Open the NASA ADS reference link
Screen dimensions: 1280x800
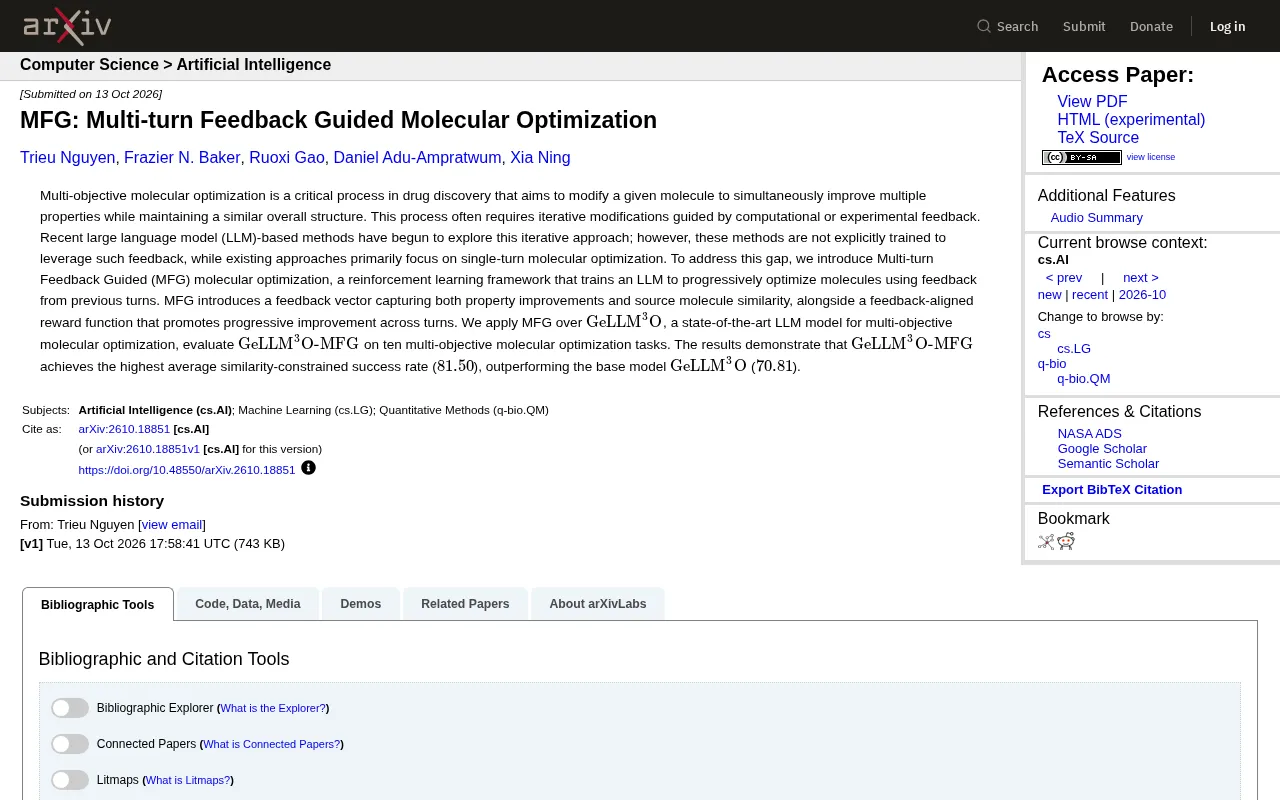(x=1090, y=434)
